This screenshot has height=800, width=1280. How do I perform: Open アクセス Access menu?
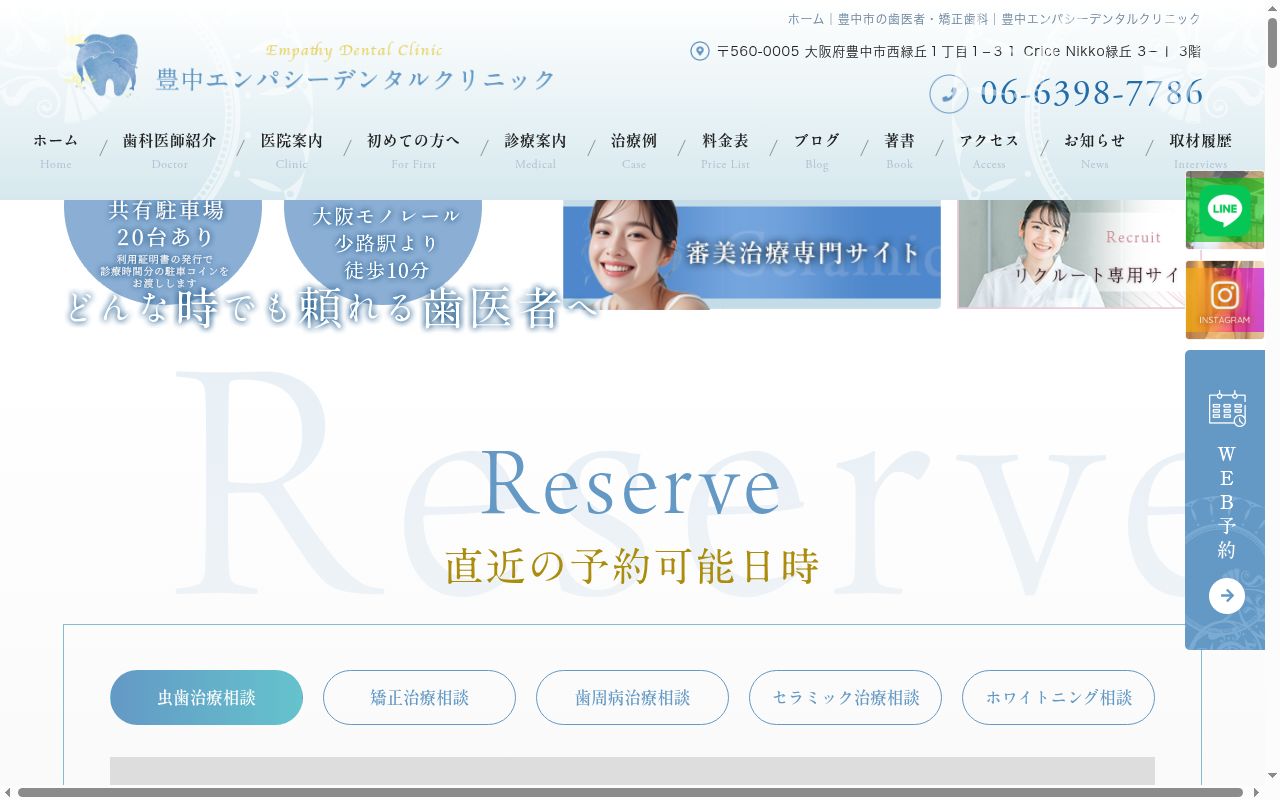pos(989,150)
